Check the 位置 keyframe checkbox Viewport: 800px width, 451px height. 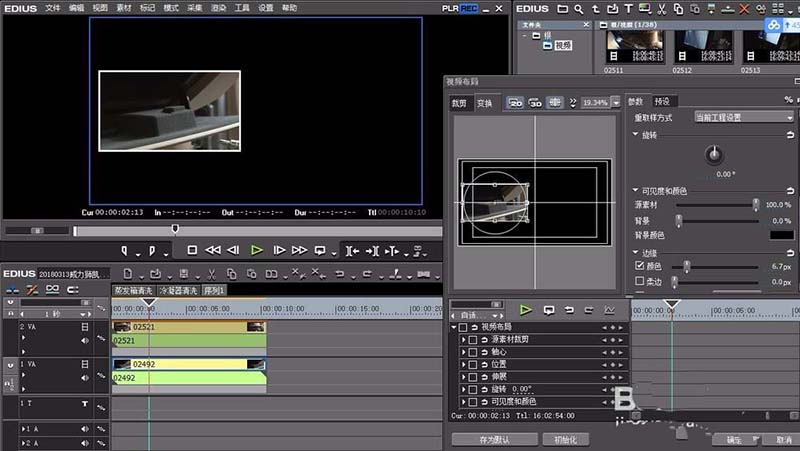(x=473, y=364)
